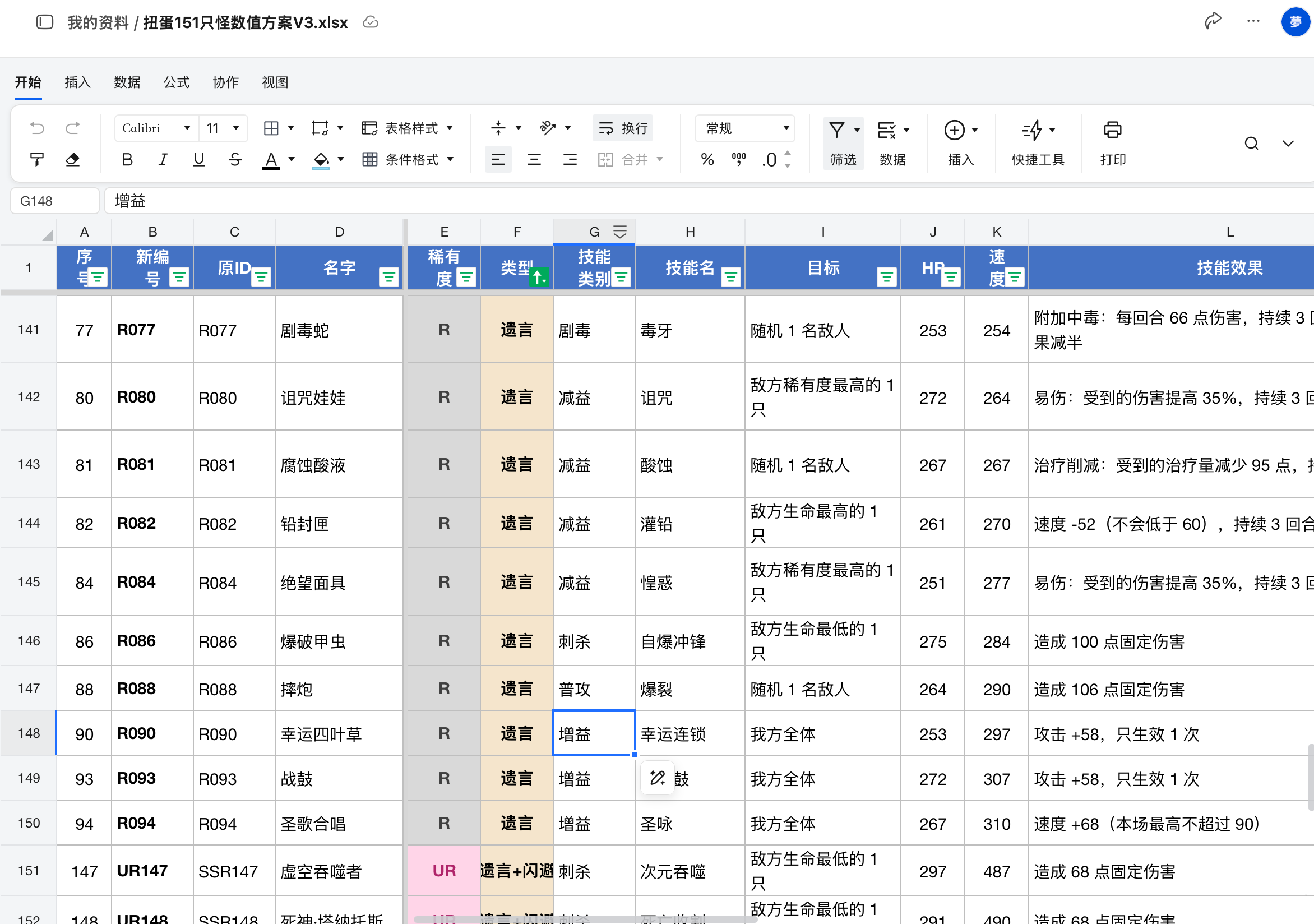The height and width of the screenshot is (924, 1314).
Task: Open the user avatar menu
Action: point(1295,22)
